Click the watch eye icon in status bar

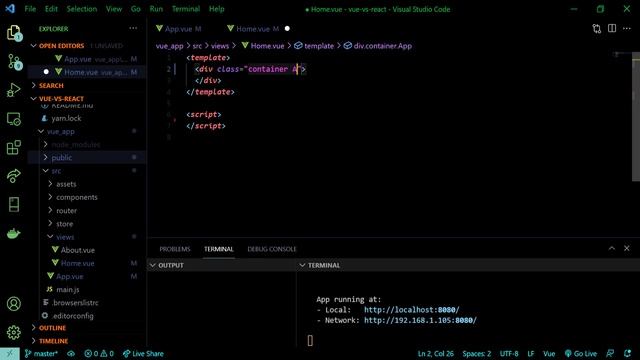(x=71, y=353)
